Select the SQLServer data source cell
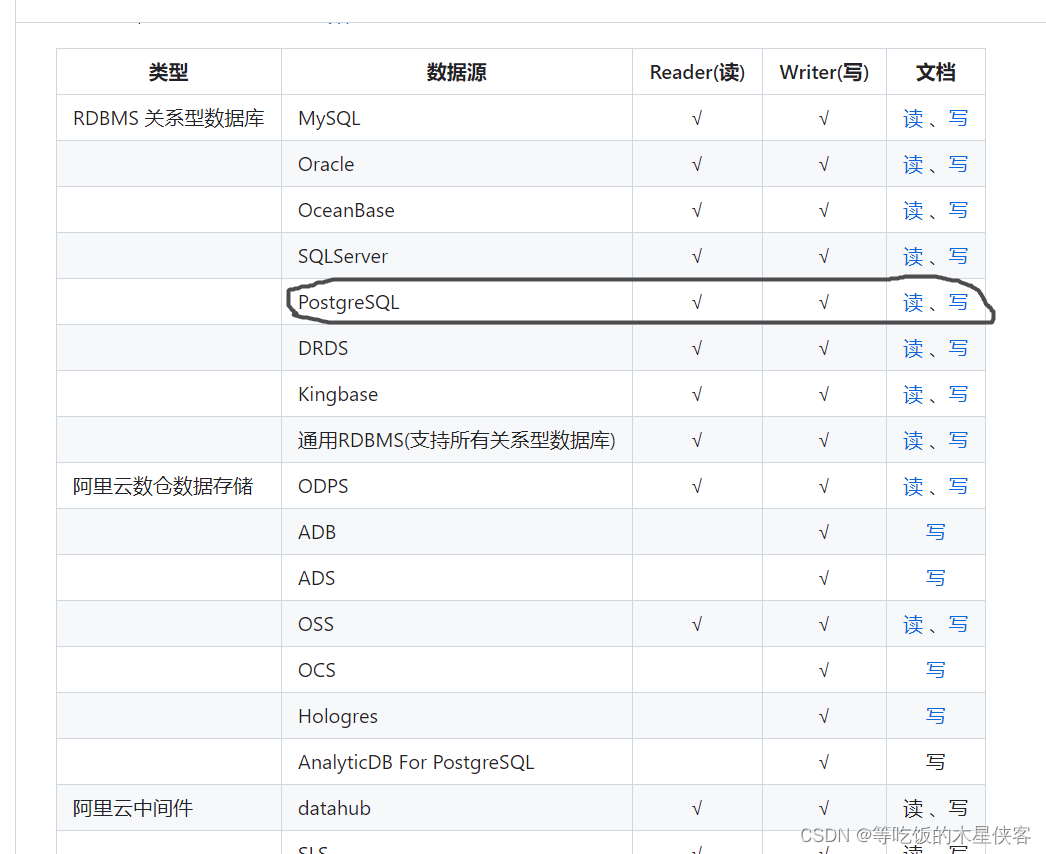The width and height of the screenshot is (1046, 854). [457, 256]
